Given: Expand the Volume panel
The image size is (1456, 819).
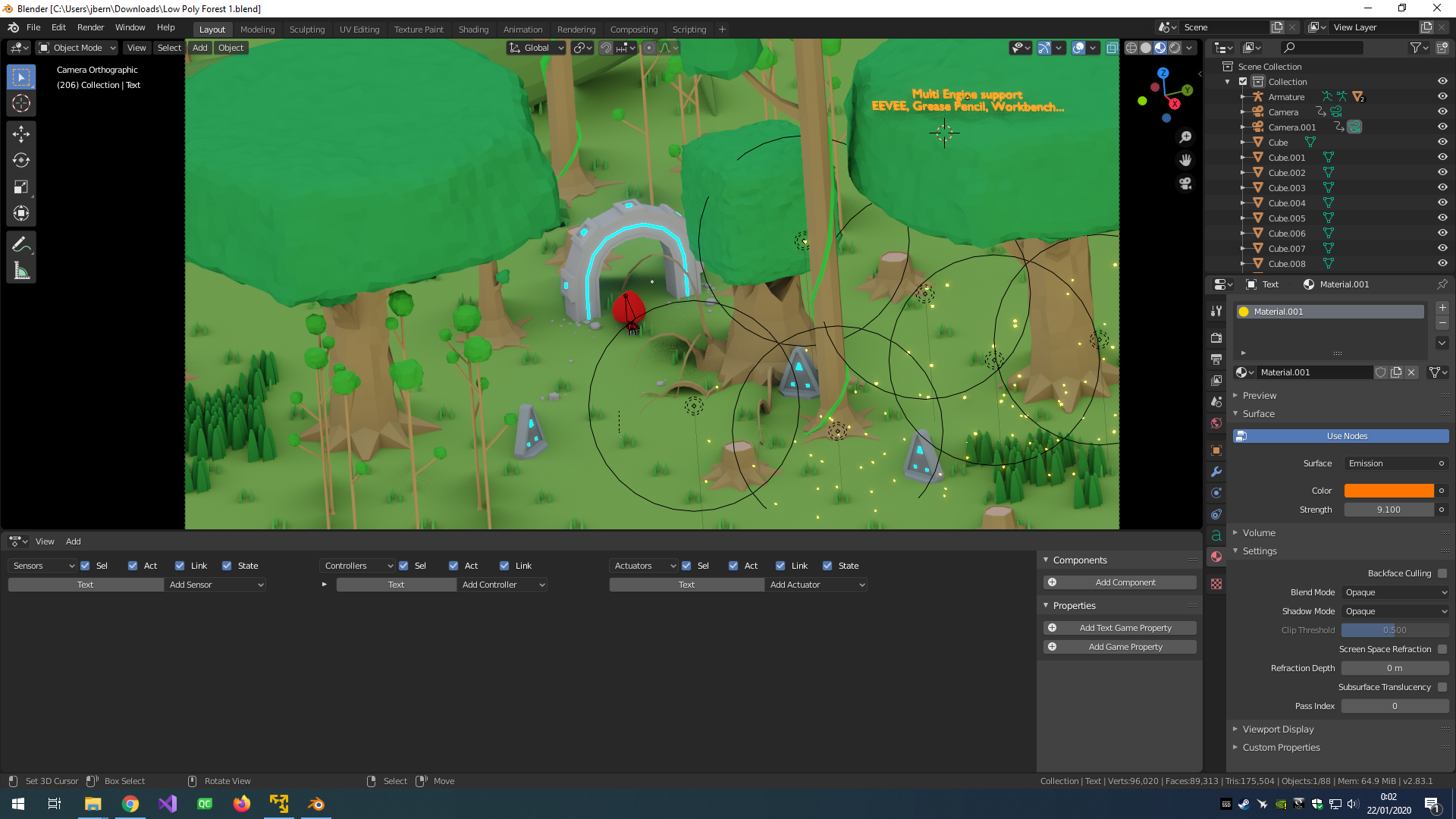Looking at the screenshot, I should pyautogui.click(x=1259, y=532).
